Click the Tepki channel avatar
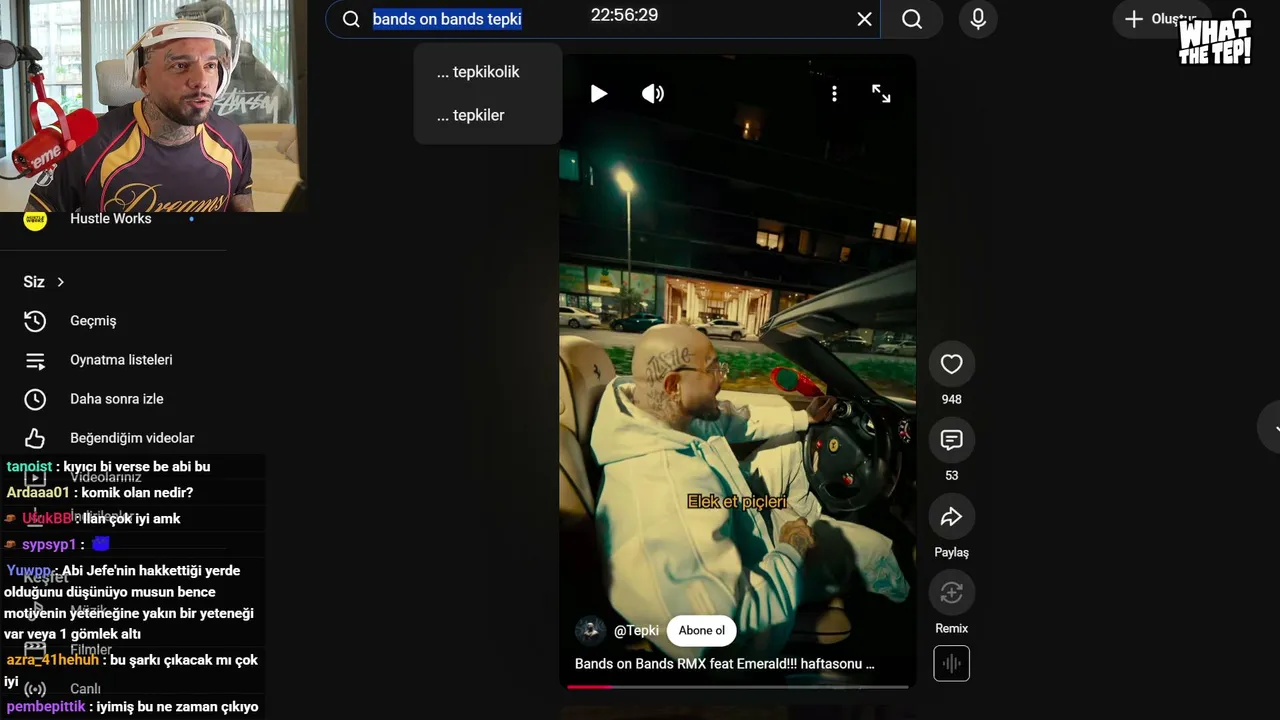The height and width of the screenshot is (720, 1280). coord(590,631)
